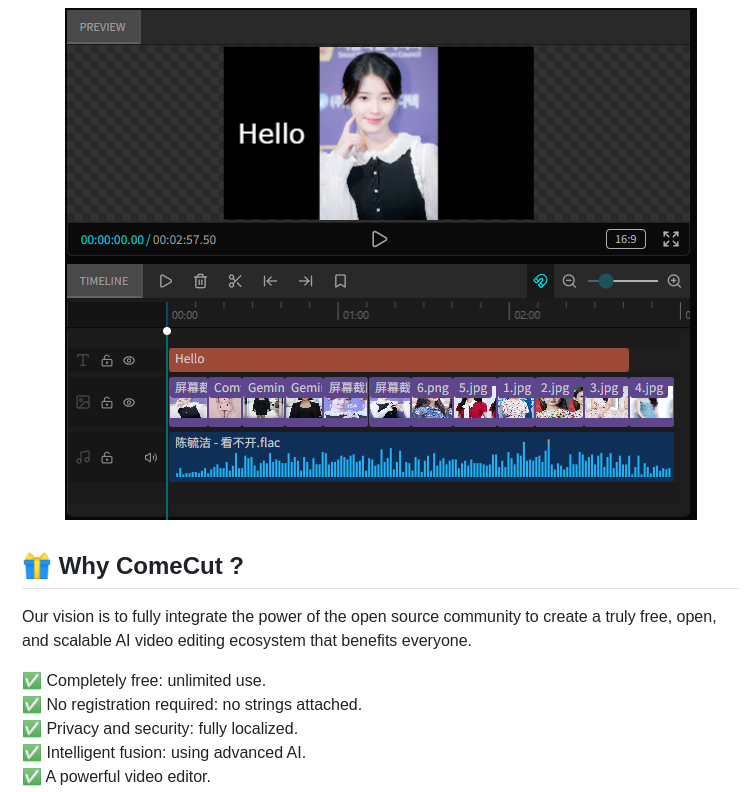Viewport: 753px width, 792px height.
Task: Hide the text track with eye icon
Action: (x=129, y=360)
